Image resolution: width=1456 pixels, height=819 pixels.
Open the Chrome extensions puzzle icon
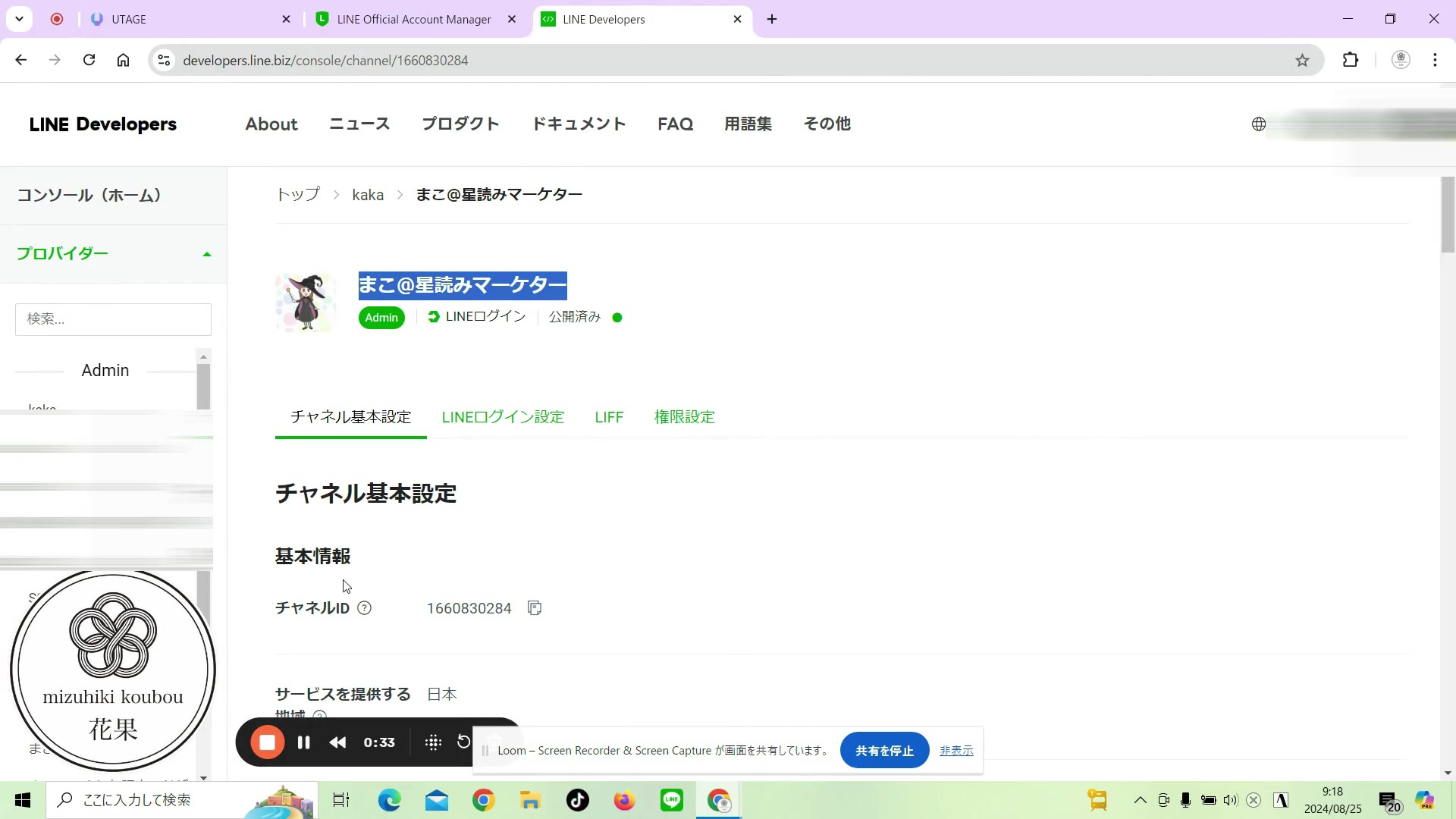coord(1351,60)
